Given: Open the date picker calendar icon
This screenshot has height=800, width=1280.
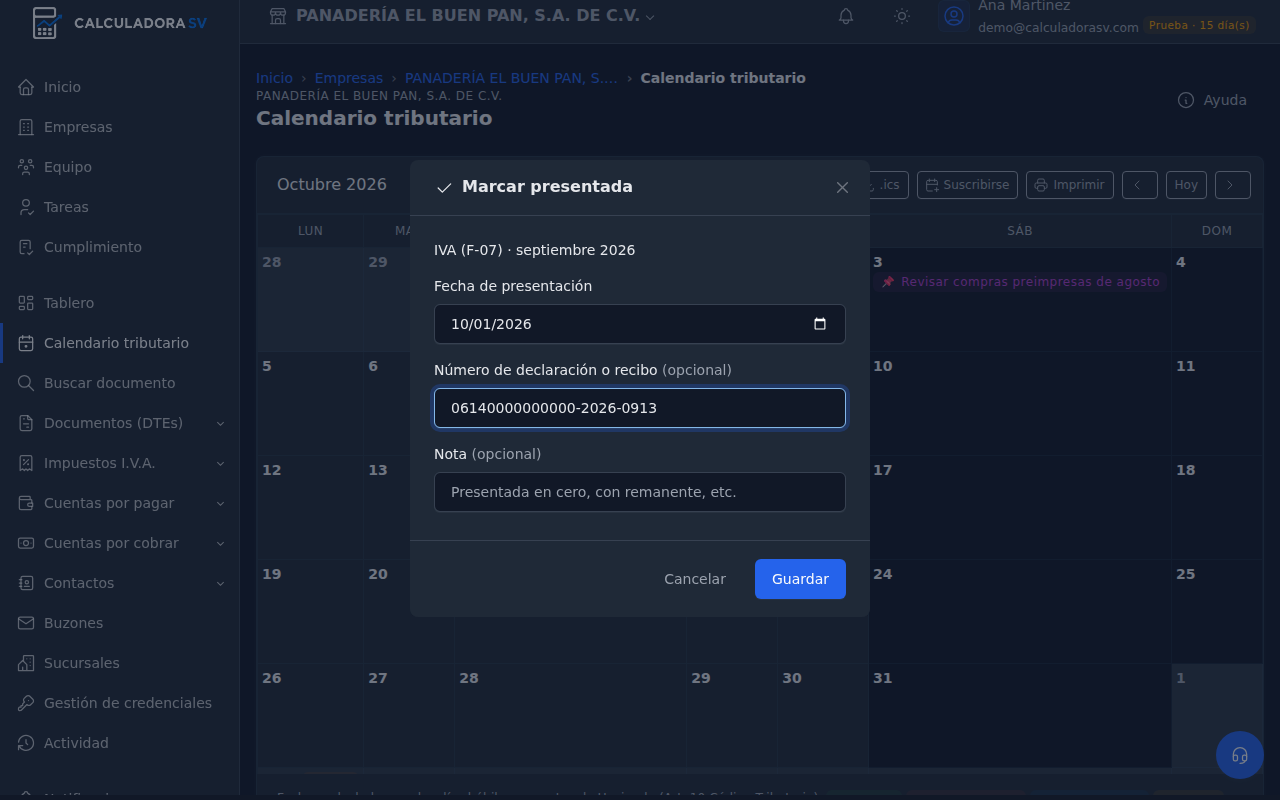Looking at the screenshot, I should [820, 324].
